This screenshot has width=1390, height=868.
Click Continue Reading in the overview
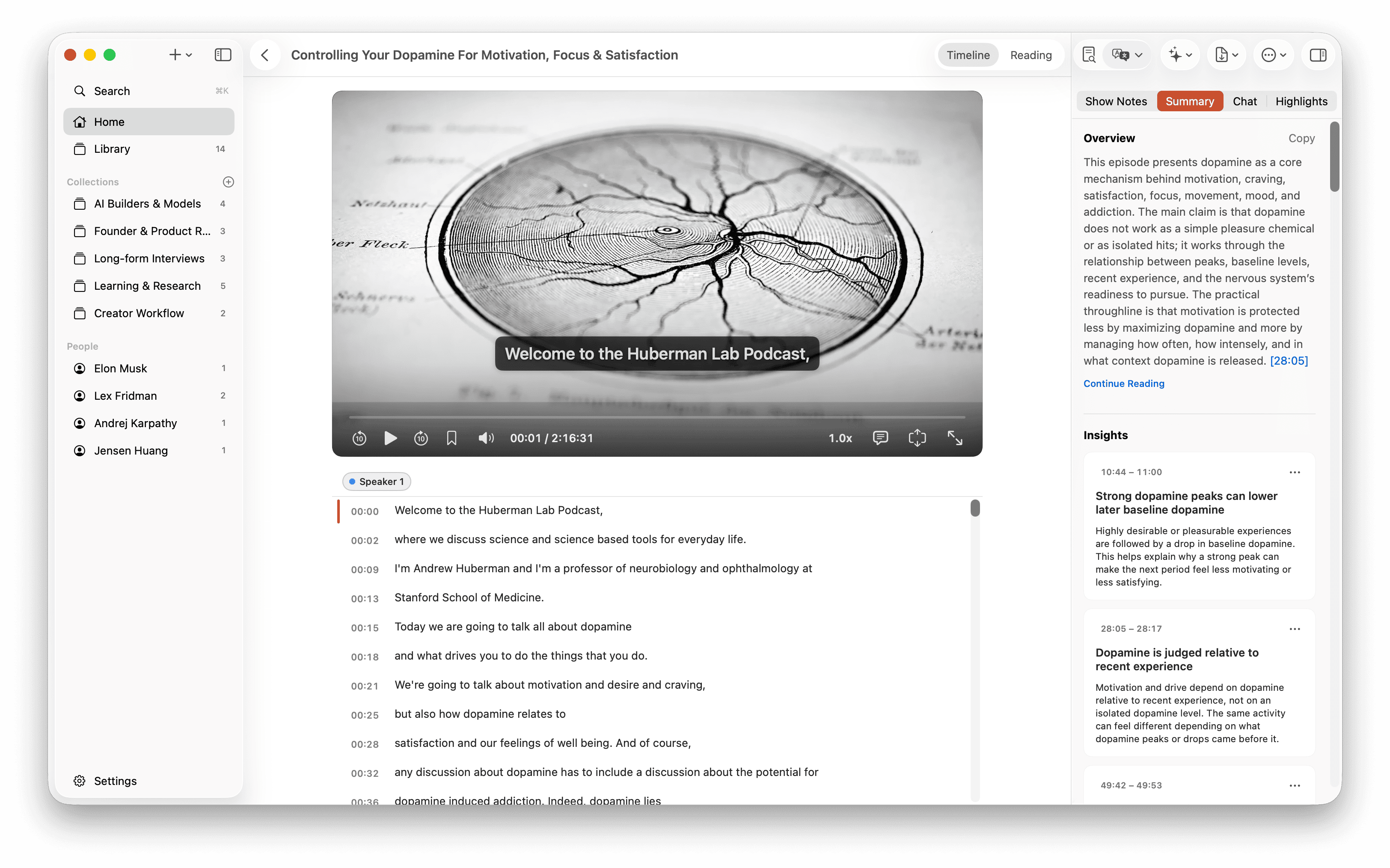(x=1124, y=383)
